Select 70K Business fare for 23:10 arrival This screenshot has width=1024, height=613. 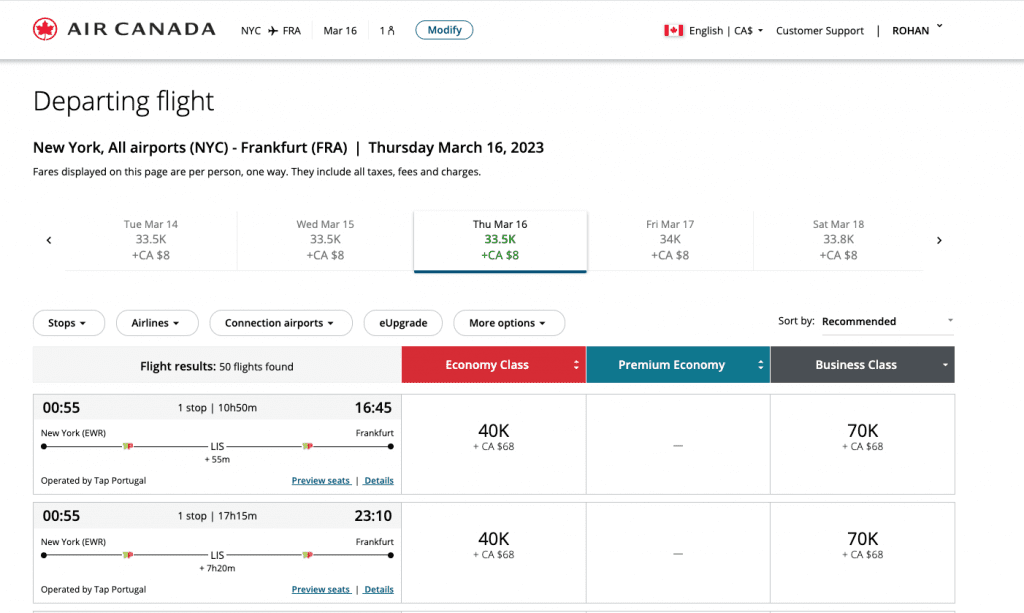click(863, 553)
